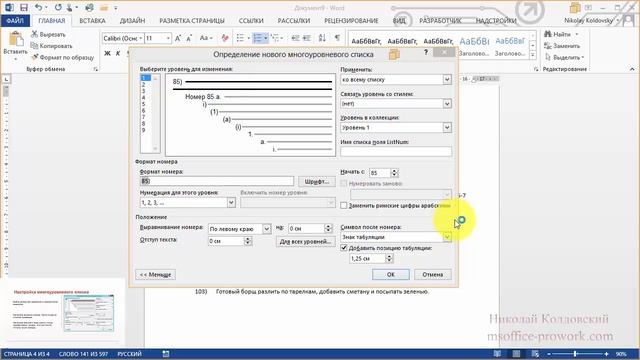
Task: Open the font name Calibri dropdown
Action: point(140,38)
